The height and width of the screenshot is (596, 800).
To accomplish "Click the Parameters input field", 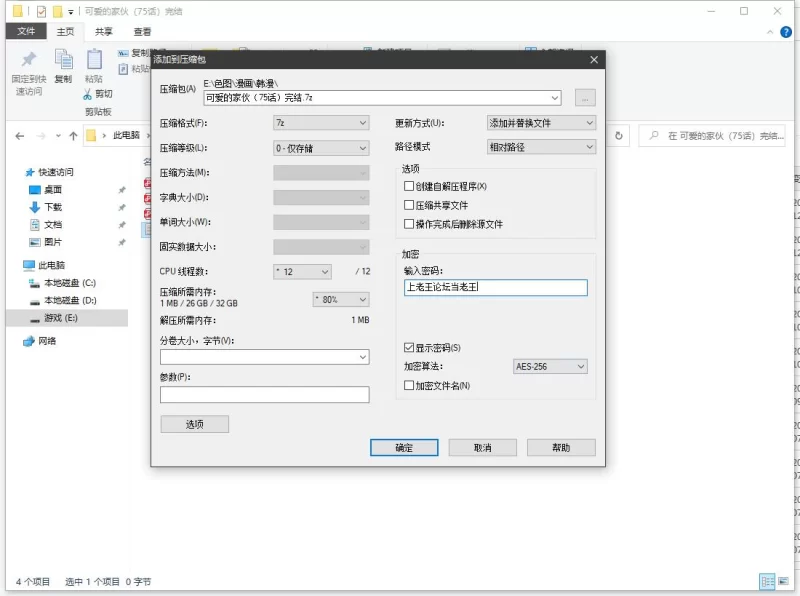I will click(x=265, y=394).
